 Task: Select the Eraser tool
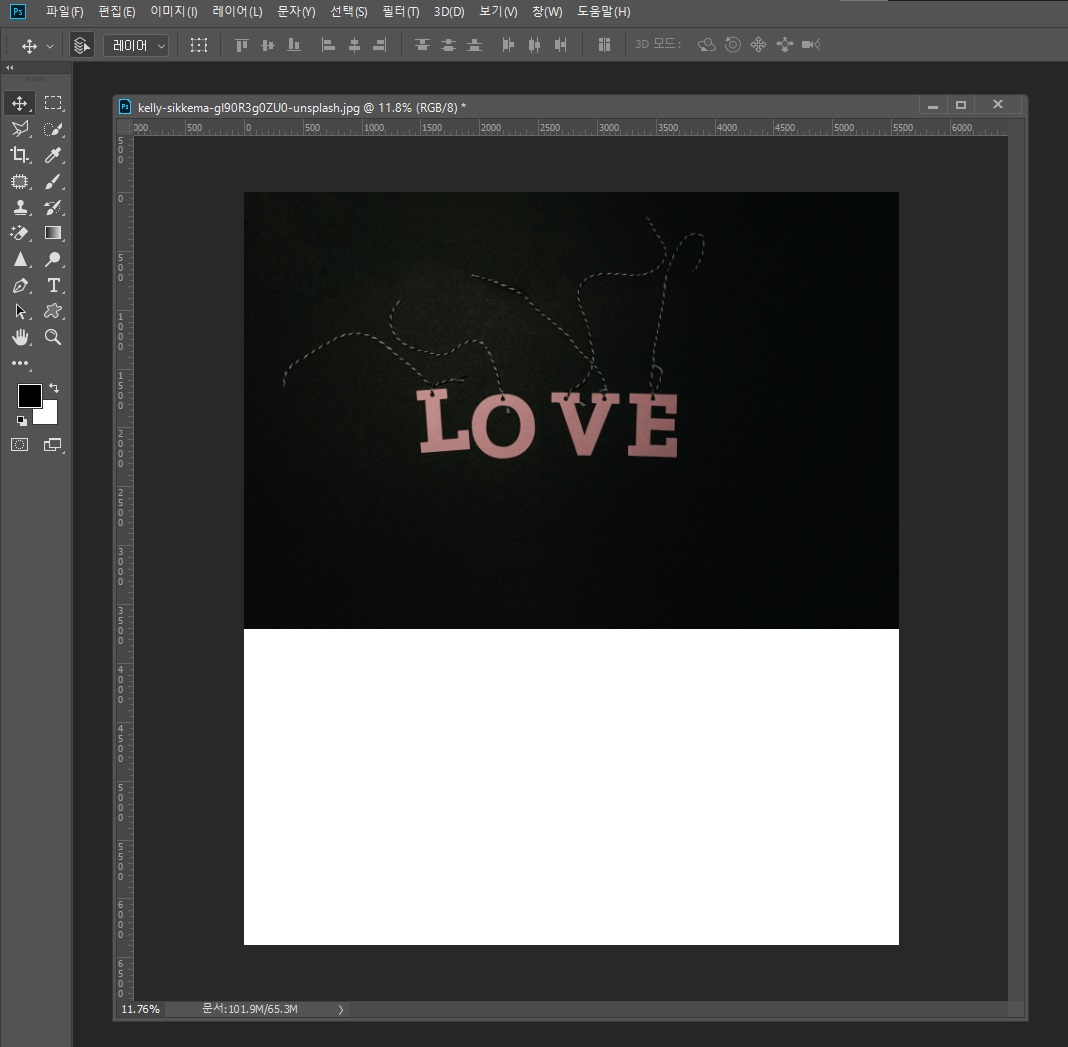coord(20,233)
